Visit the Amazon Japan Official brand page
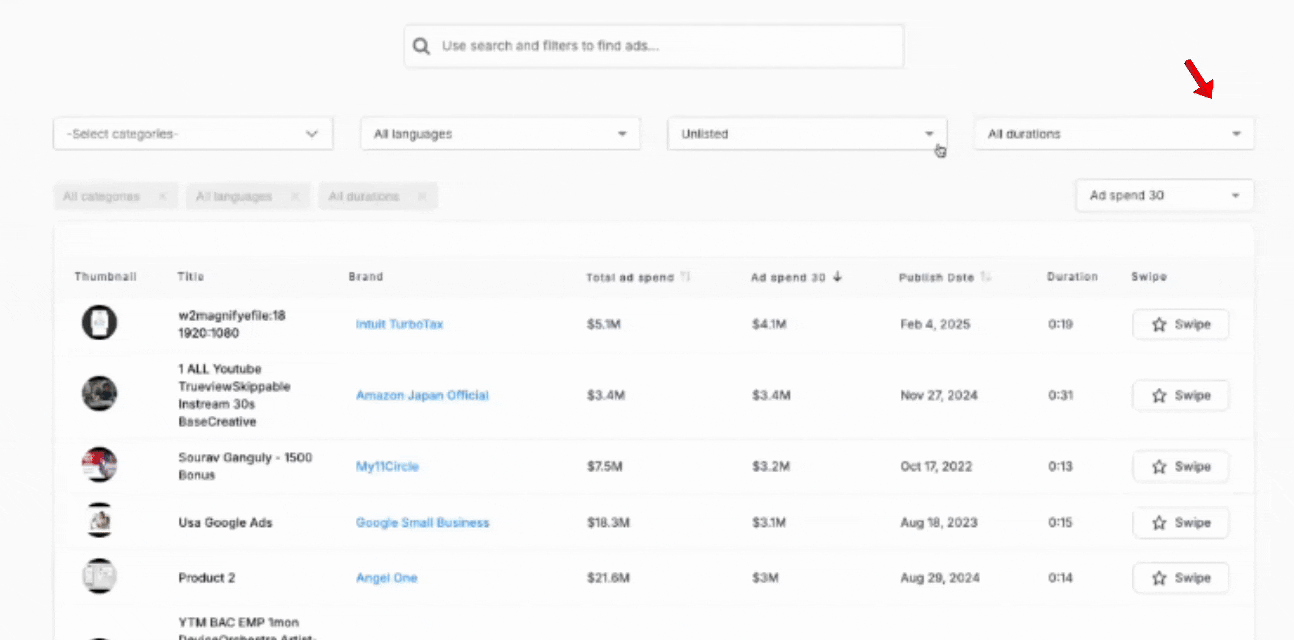 tap(422, 395)
